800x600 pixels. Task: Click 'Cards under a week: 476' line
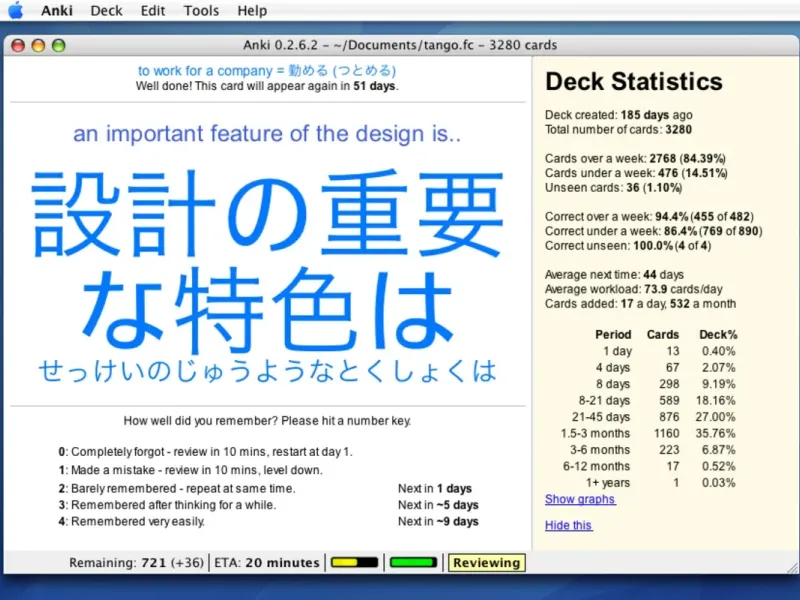coord(636,173)
